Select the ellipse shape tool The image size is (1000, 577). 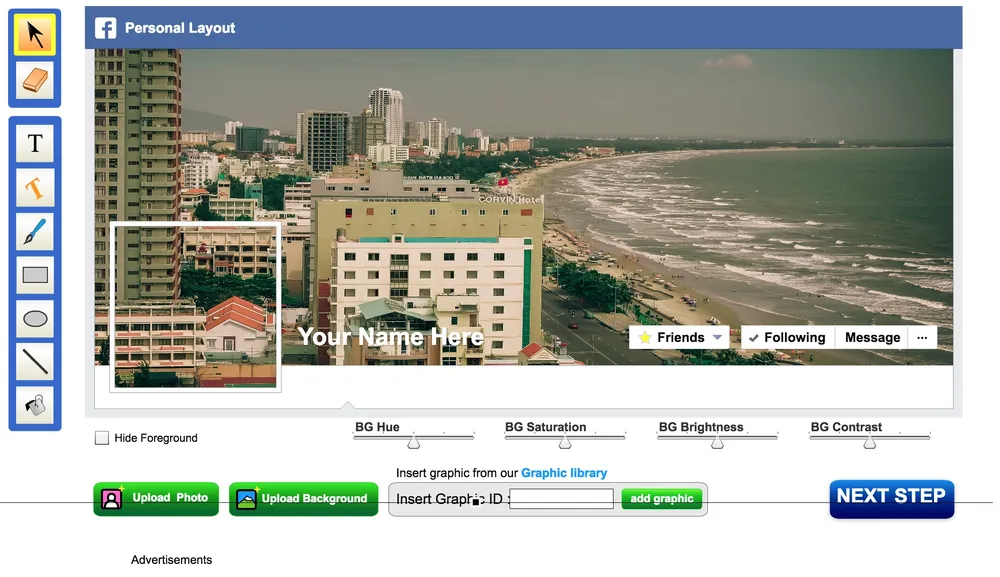tap(35, 318)
